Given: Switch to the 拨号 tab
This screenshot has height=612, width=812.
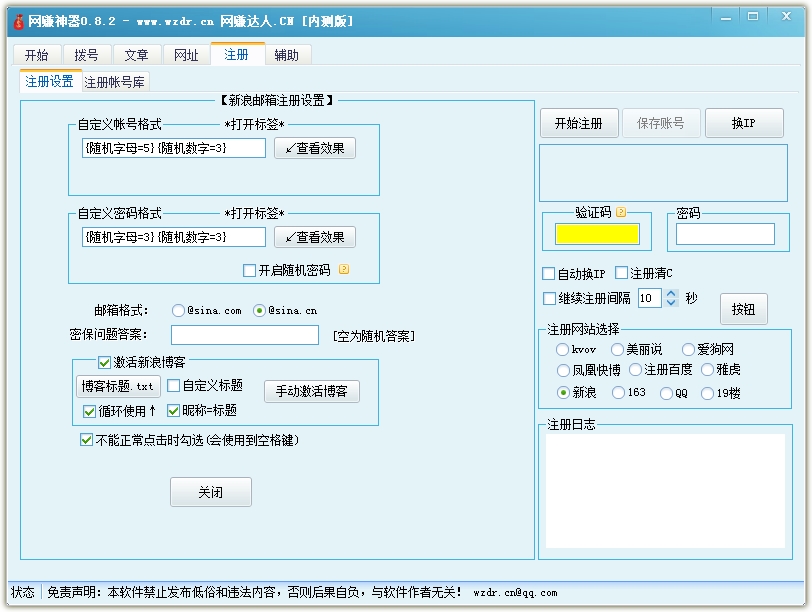Looking at the screenshot, I should tap(86, 55).
